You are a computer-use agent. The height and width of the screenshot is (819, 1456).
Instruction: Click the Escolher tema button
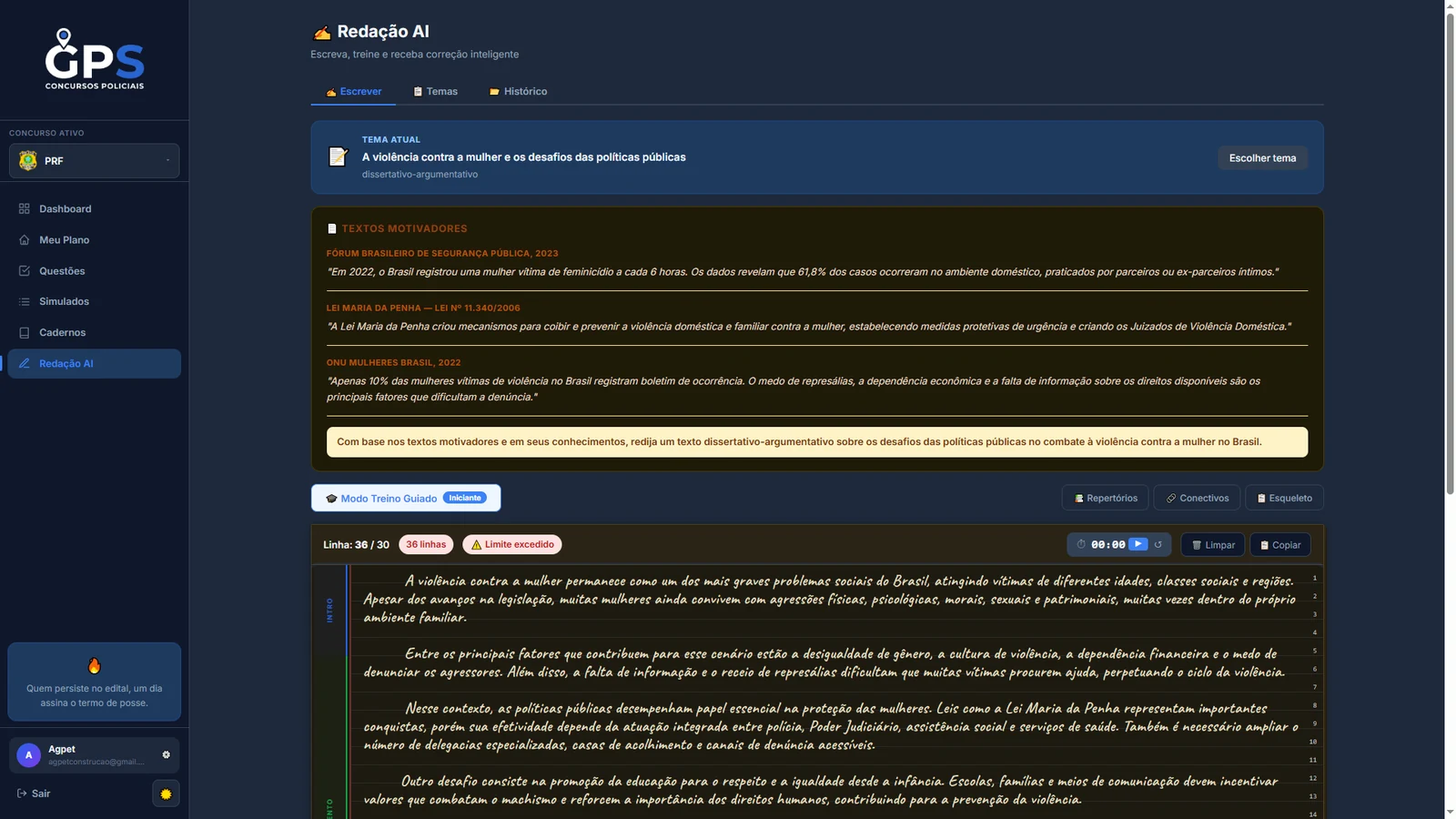point(1262,158)
